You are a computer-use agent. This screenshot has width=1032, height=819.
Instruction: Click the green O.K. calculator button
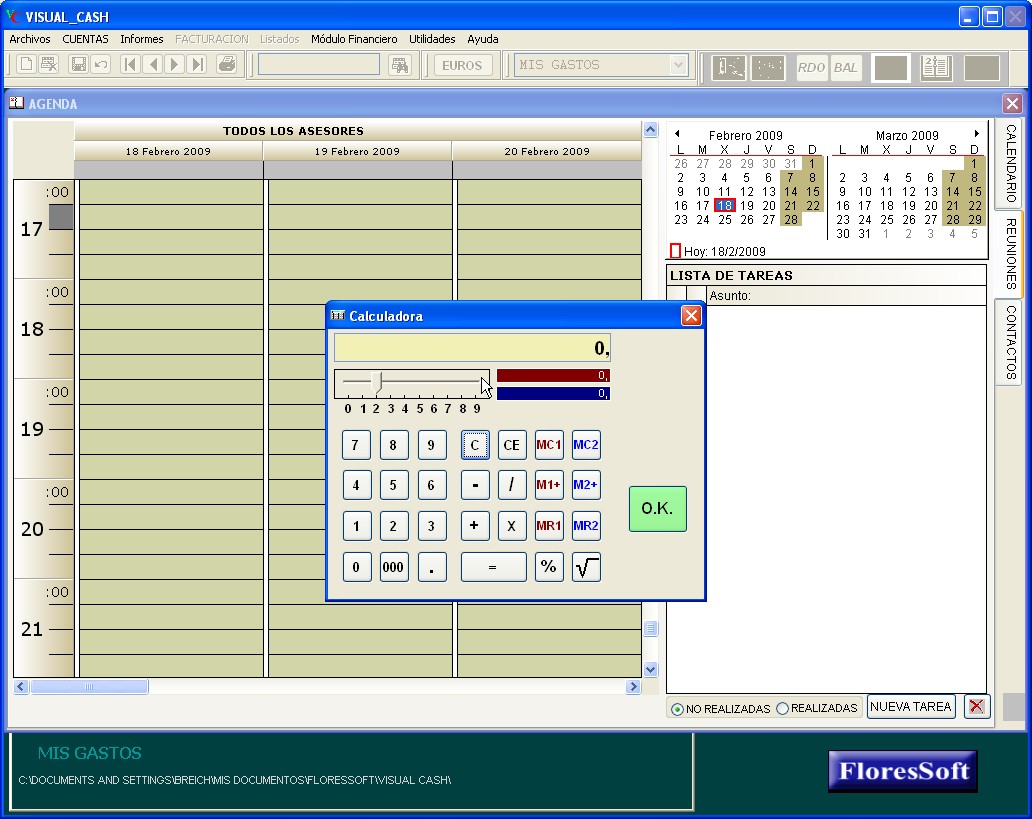tap(658, 509)
